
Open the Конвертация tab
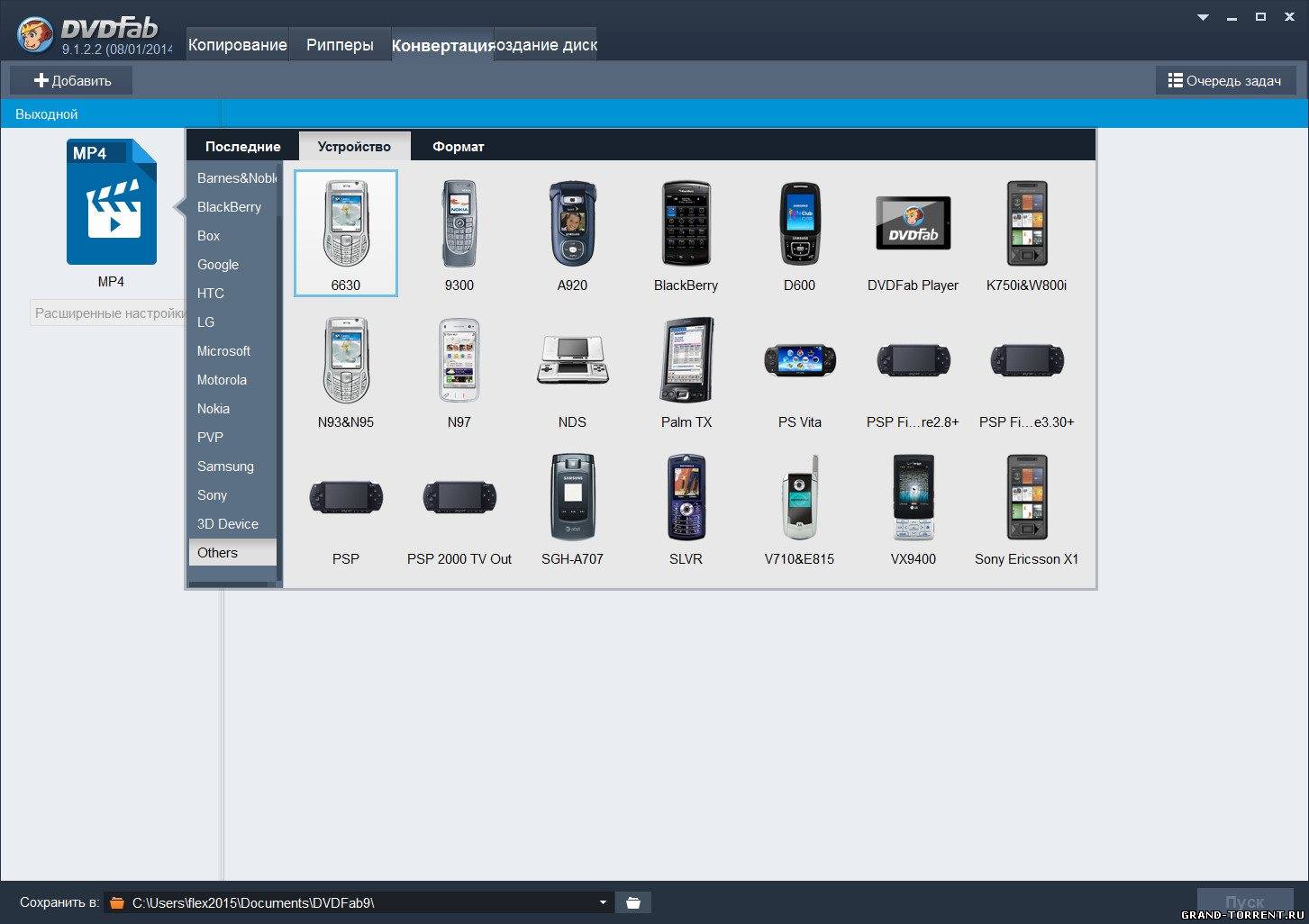[x=442, y=45]
